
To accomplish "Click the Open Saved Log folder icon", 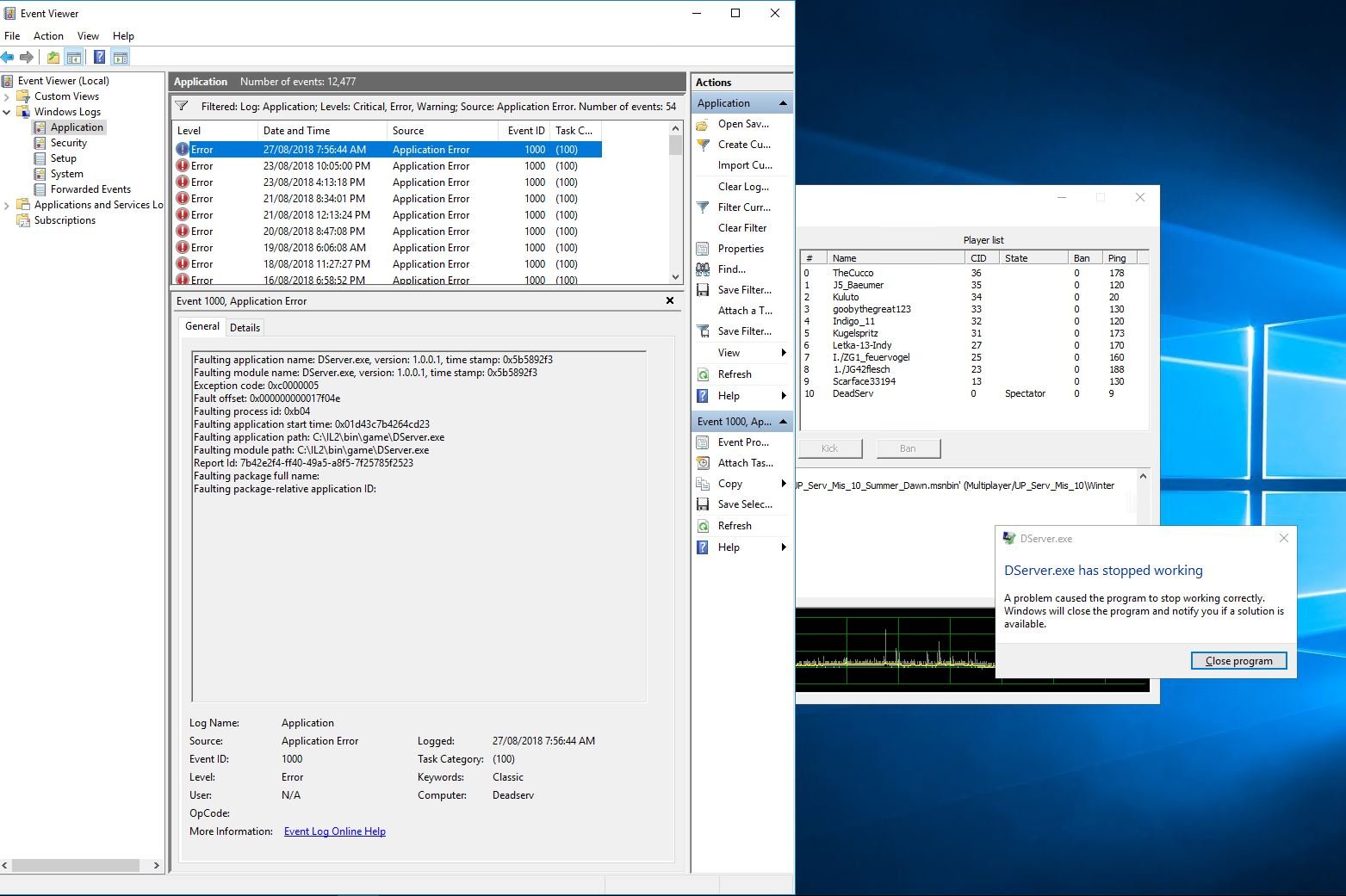I will tap(704, 124).
